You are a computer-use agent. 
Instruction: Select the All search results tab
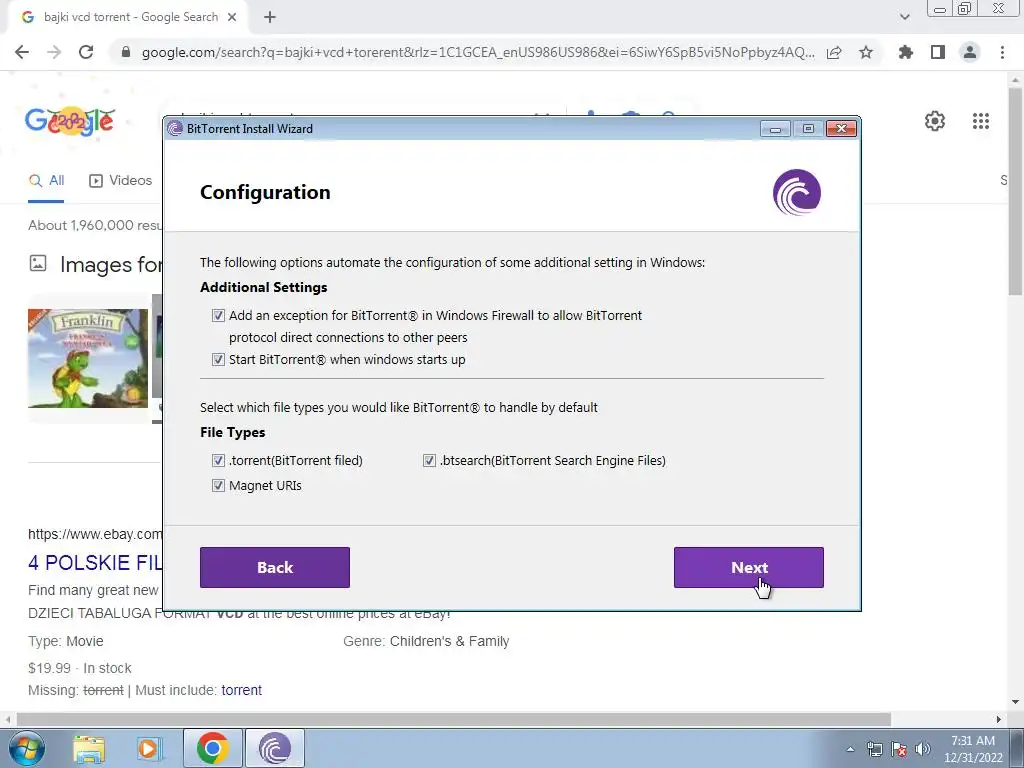(x=46, y=181)
